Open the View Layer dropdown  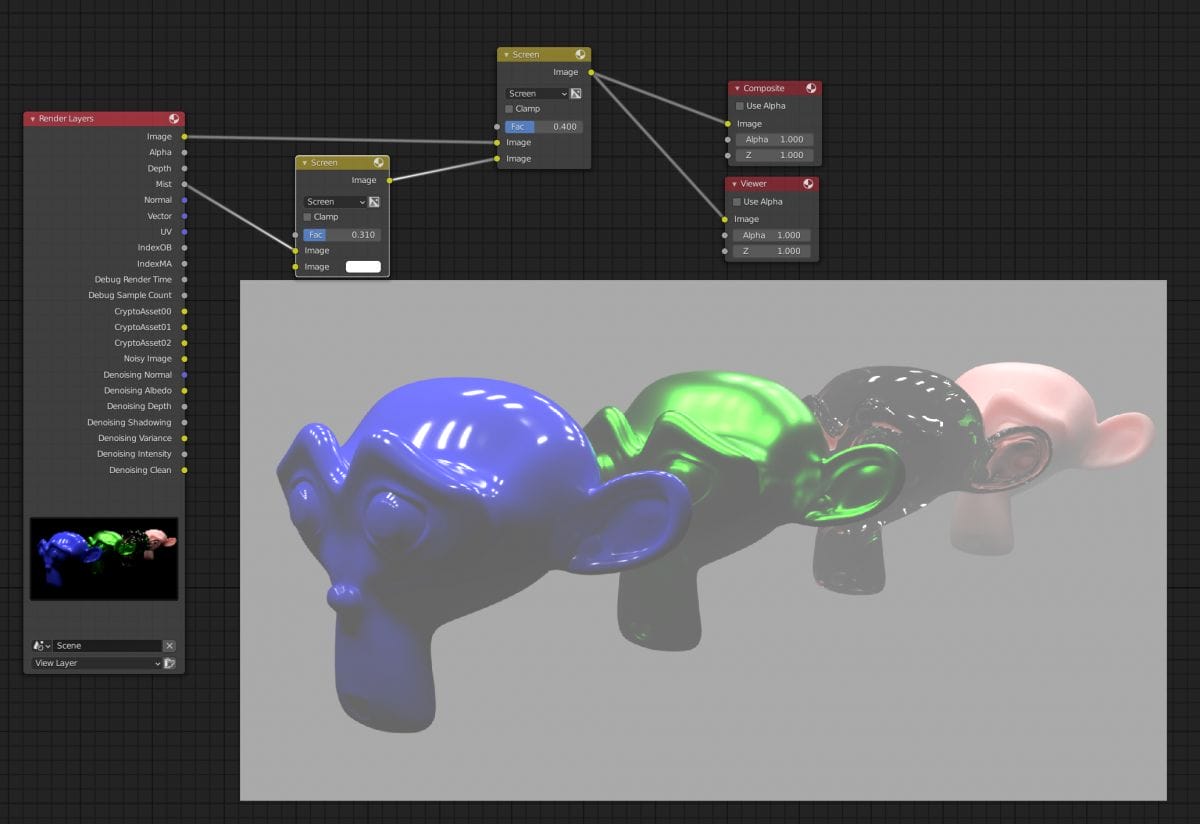tap(90, 663)
